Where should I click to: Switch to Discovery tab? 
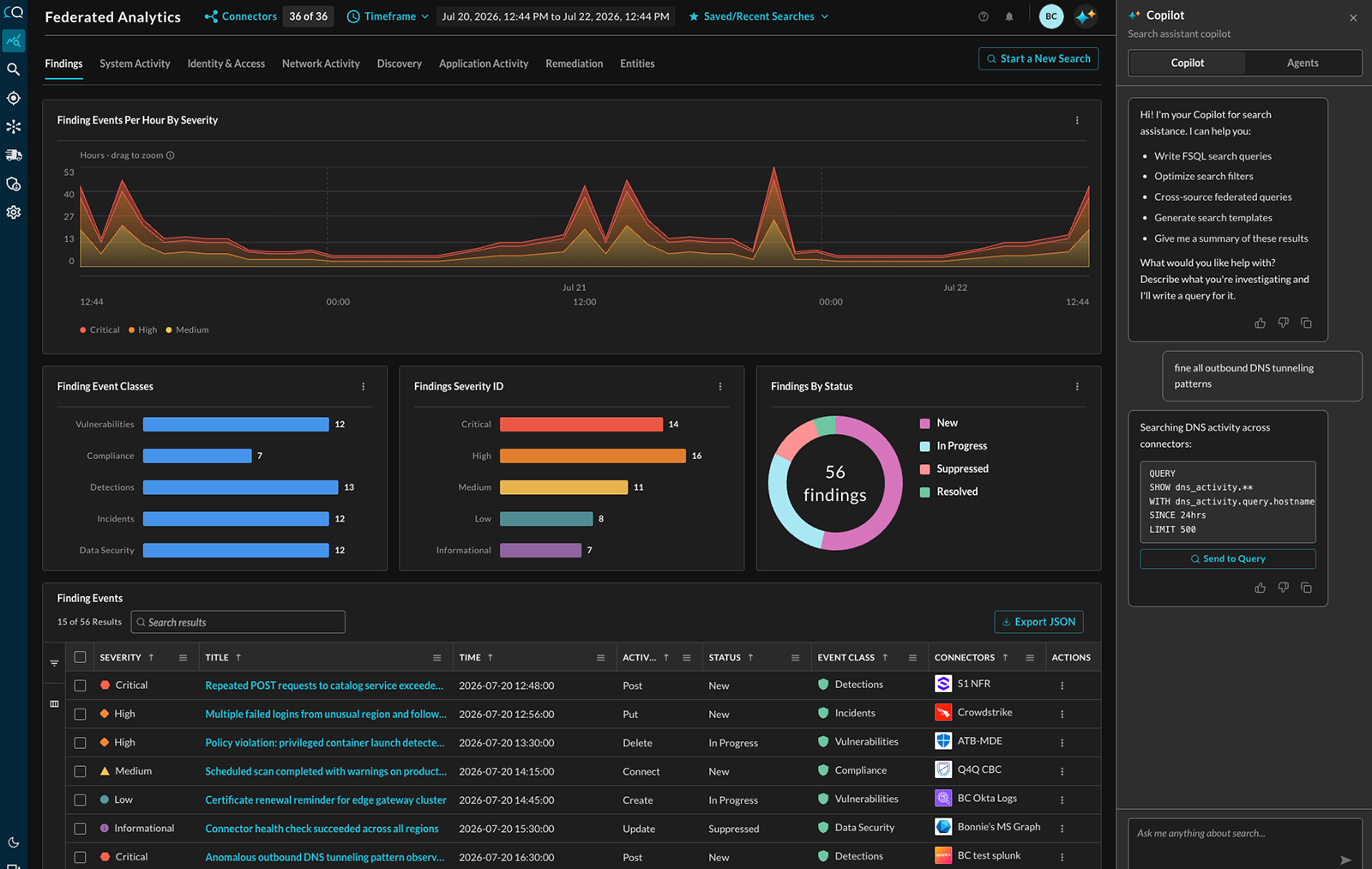[400, 63]
